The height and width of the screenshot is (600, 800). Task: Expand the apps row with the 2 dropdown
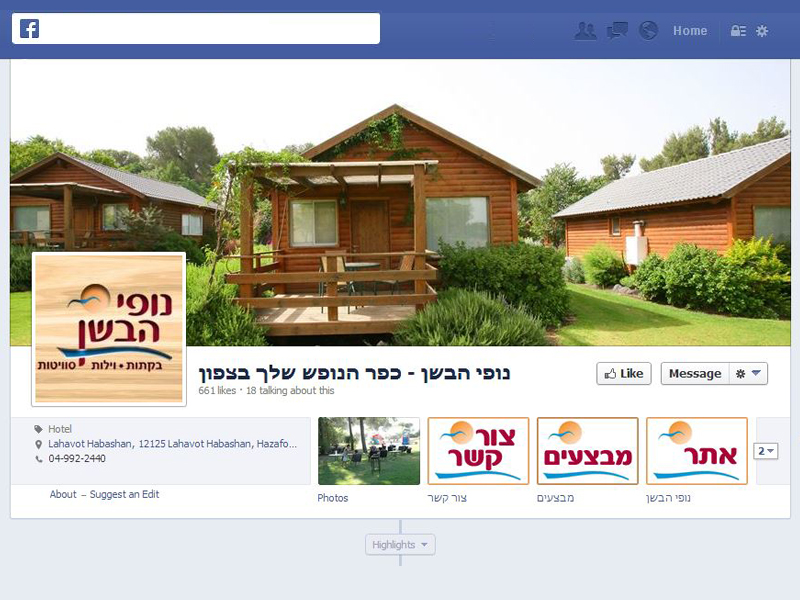pyautogui.click(x=766, y=451)
